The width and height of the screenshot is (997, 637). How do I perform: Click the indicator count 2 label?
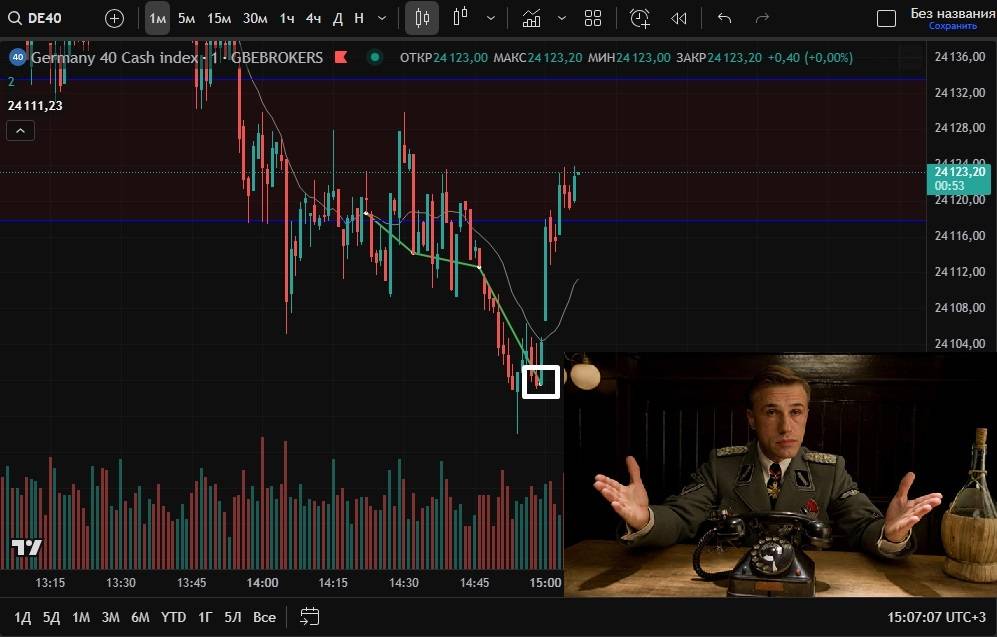(x=11, y=81)
